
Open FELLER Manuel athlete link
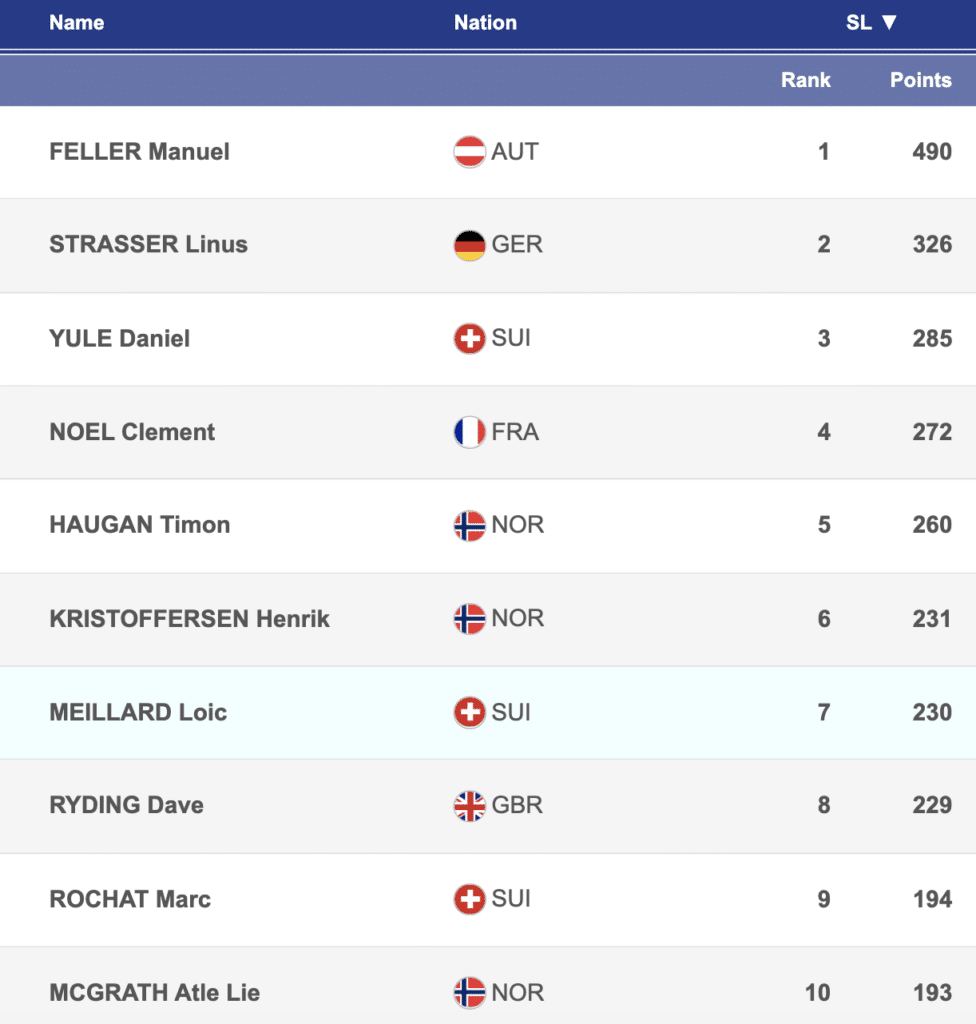click(139, 152)
